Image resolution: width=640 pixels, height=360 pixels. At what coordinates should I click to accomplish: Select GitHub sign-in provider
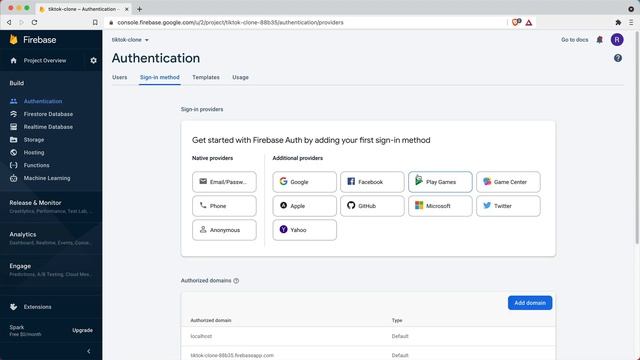point(372,206)
